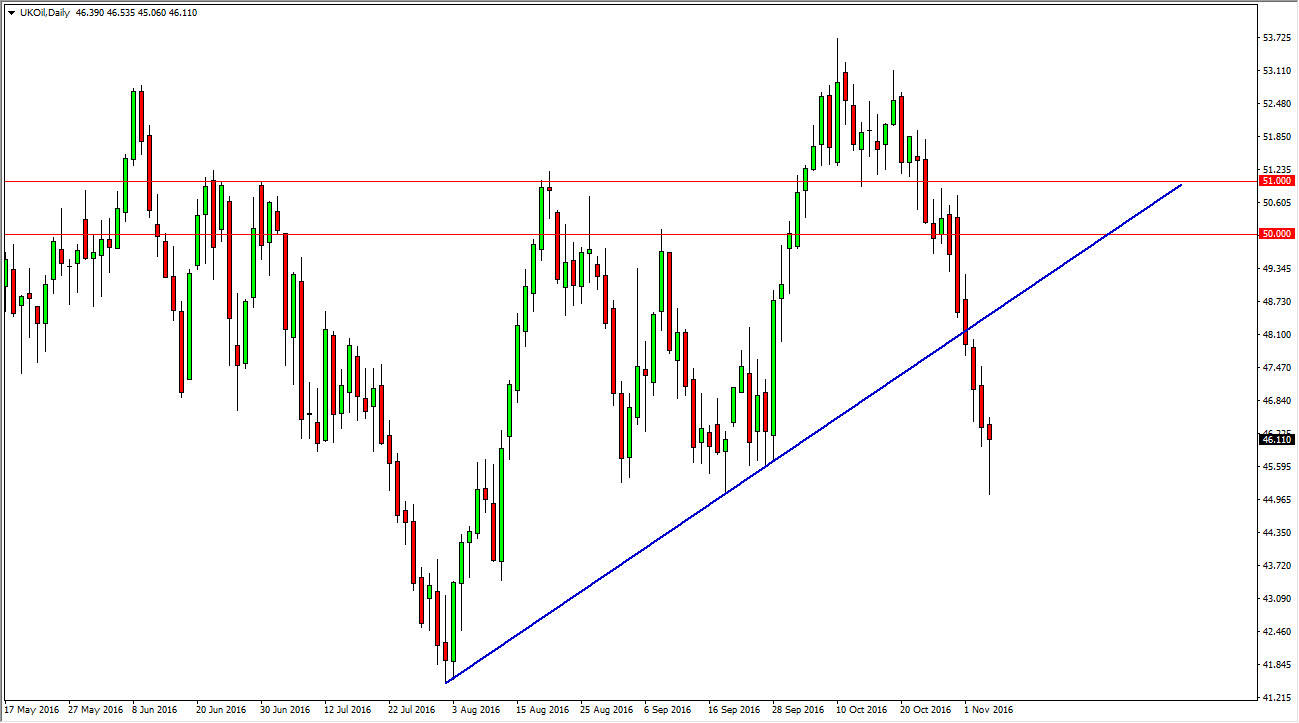Click the 10 Oct 2016 date label
This screenshot has width=1299, height=723.
862,710
